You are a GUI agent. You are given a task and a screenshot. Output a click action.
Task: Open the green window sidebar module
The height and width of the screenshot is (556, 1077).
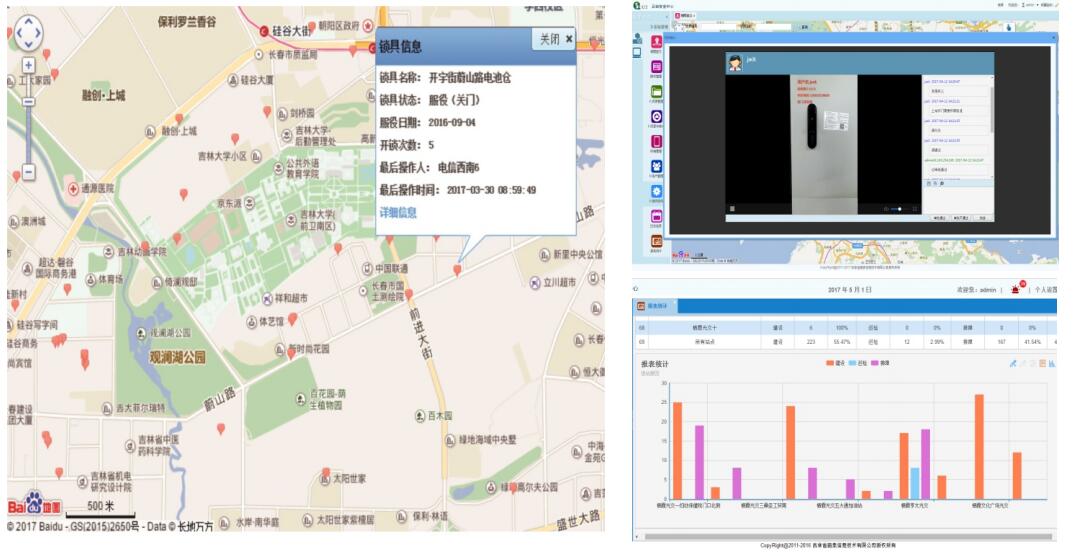click(657, 91)
